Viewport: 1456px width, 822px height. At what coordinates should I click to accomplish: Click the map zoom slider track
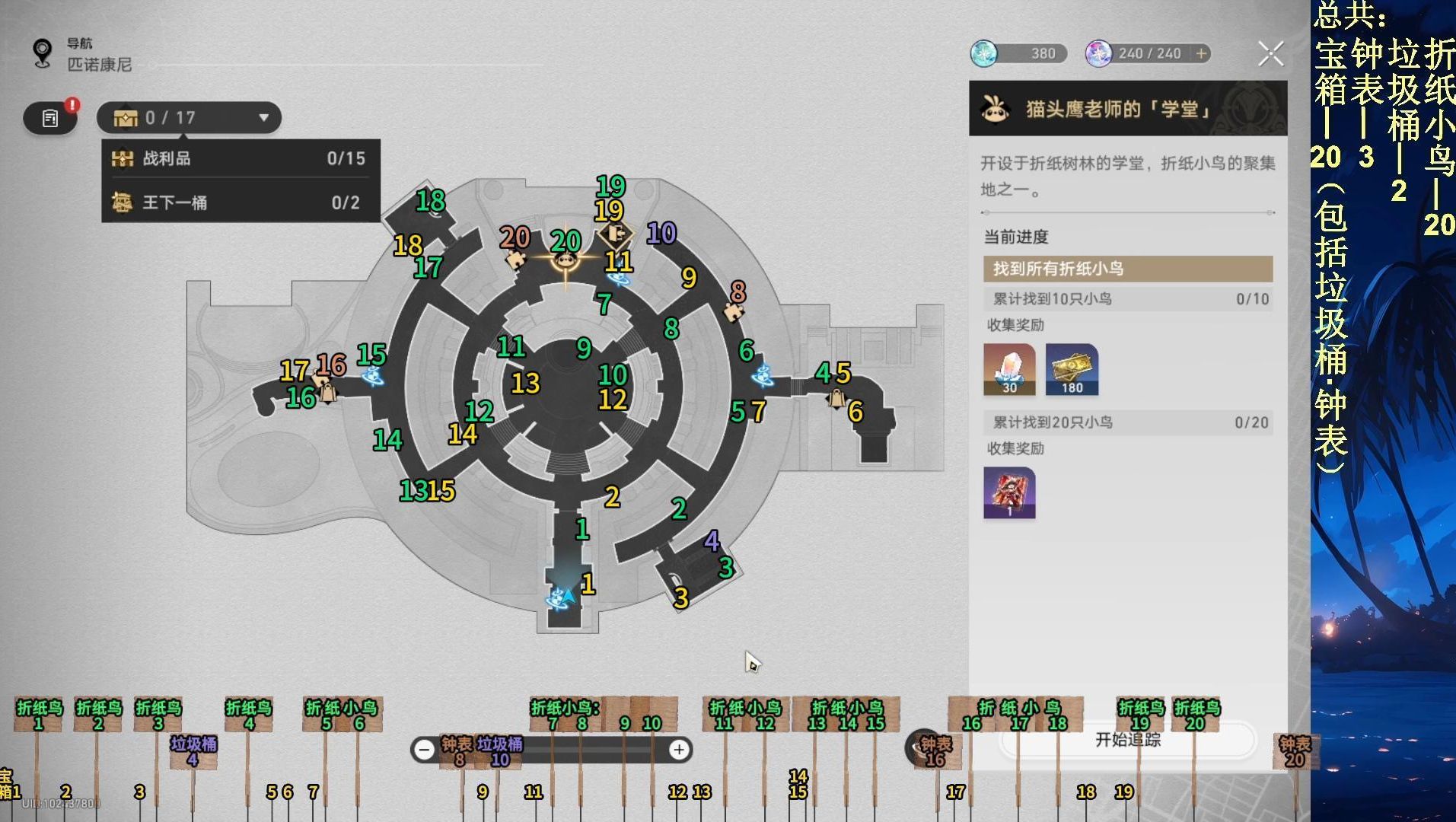(552, 750)
